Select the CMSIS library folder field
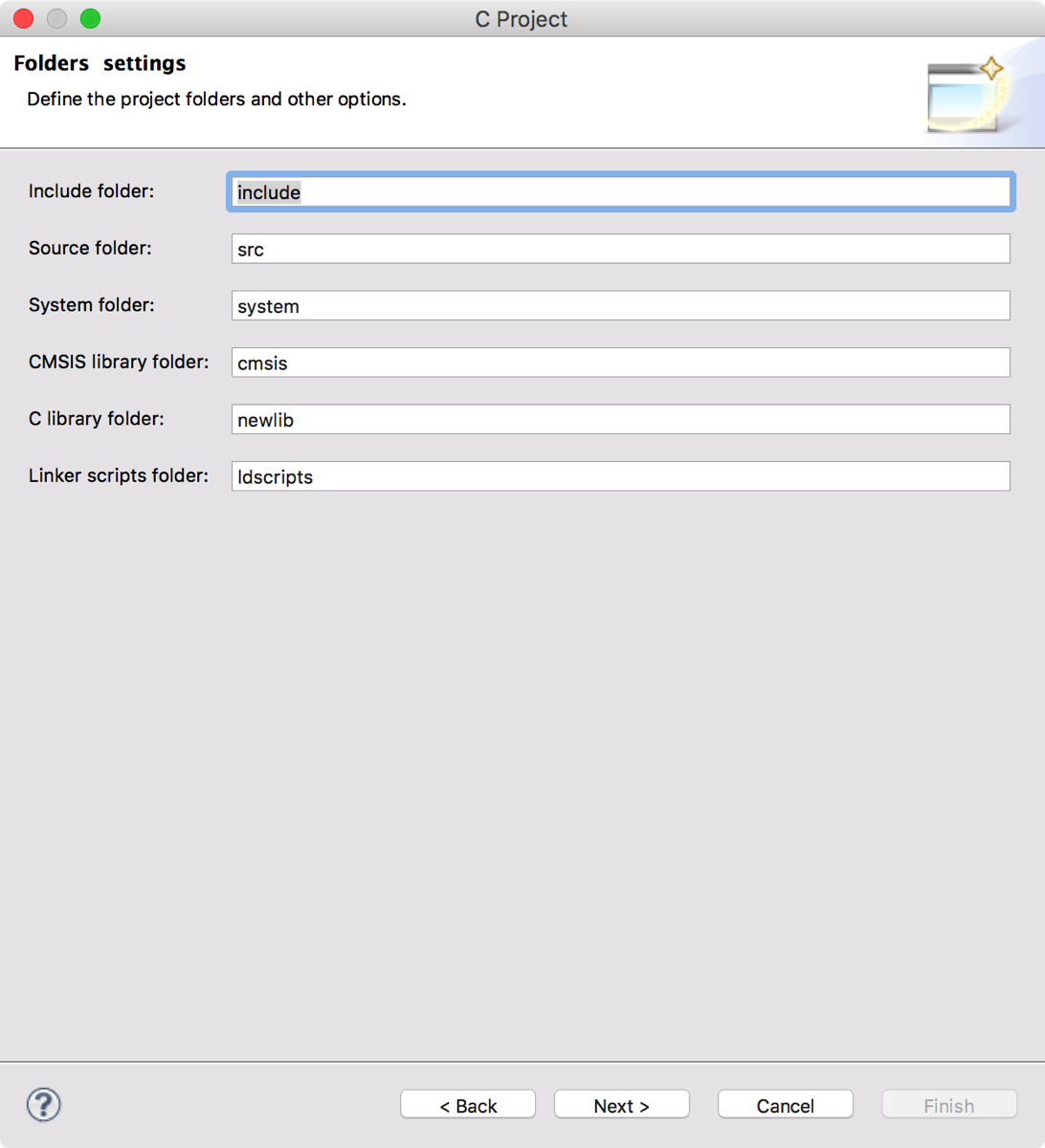Image resolution: width=1045 pixels, height=1148 pixels. tap(620, 363)
